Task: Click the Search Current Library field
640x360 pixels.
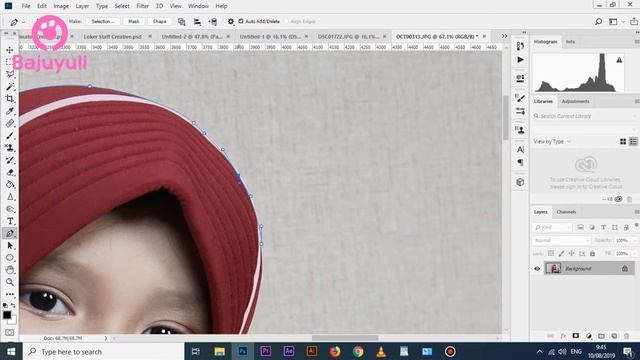Action: click(x=584, y=116)
